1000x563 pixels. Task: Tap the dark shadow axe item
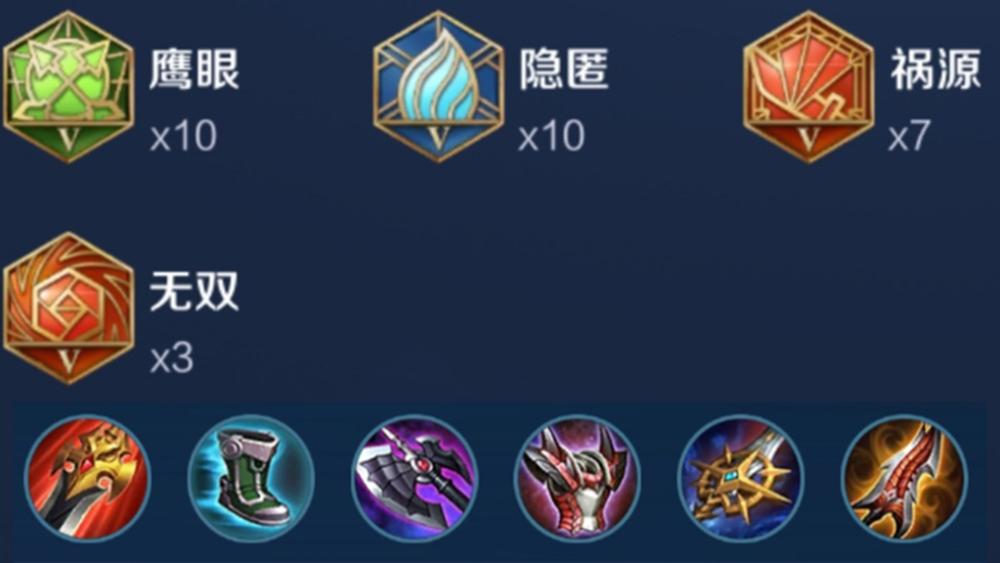414,478
